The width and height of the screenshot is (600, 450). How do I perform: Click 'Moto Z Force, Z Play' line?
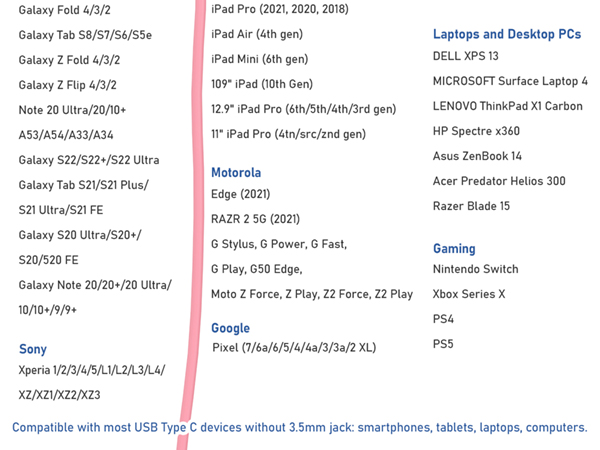312,294
